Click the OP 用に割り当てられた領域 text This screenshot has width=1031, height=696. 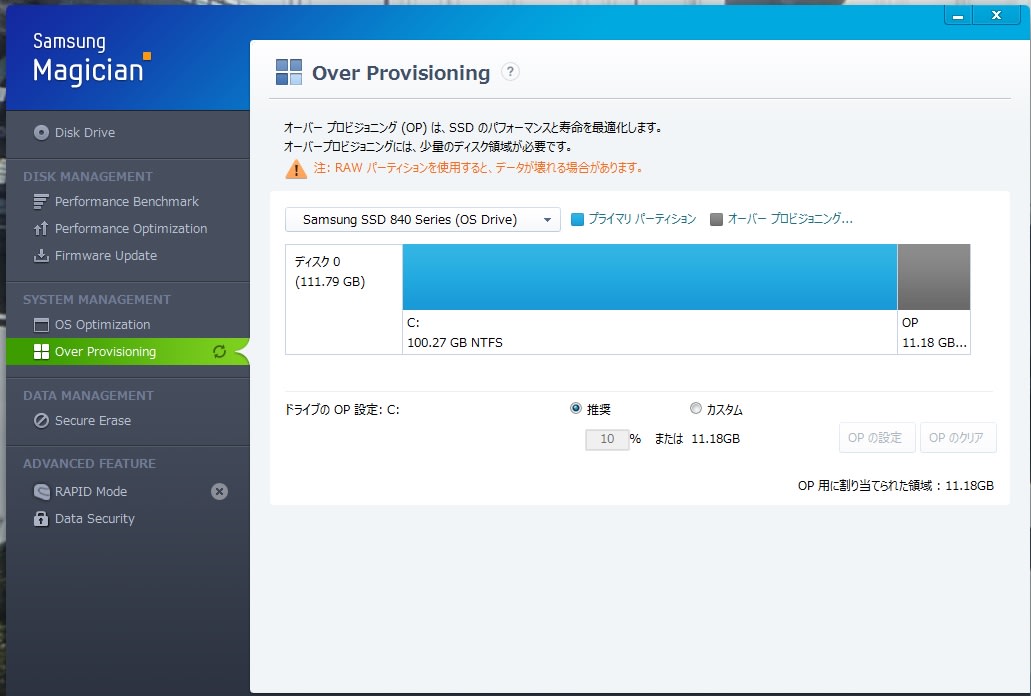(896, 486)
